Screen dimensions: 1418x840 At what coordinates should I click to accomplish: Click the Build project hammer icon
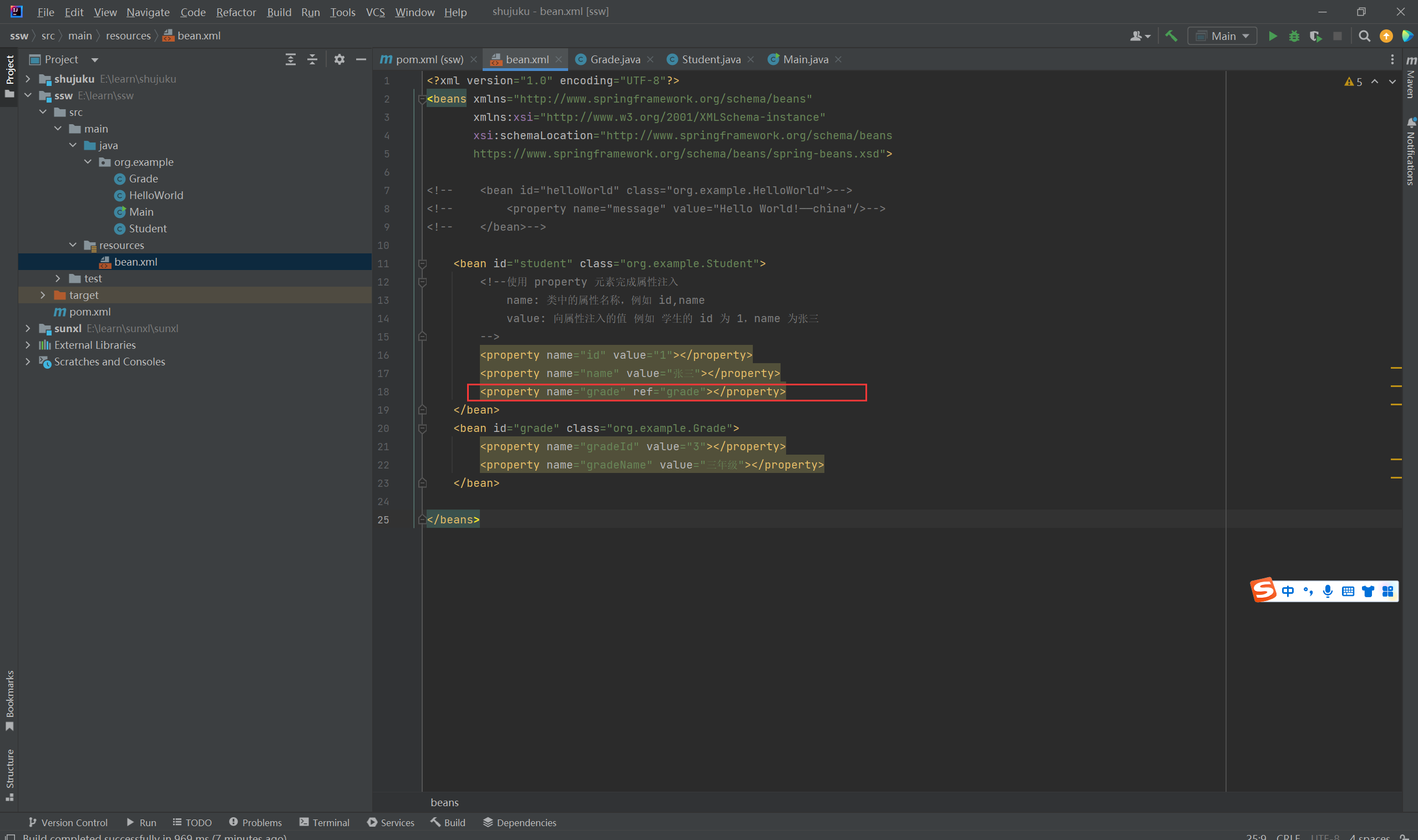[x=1171, y=36]
